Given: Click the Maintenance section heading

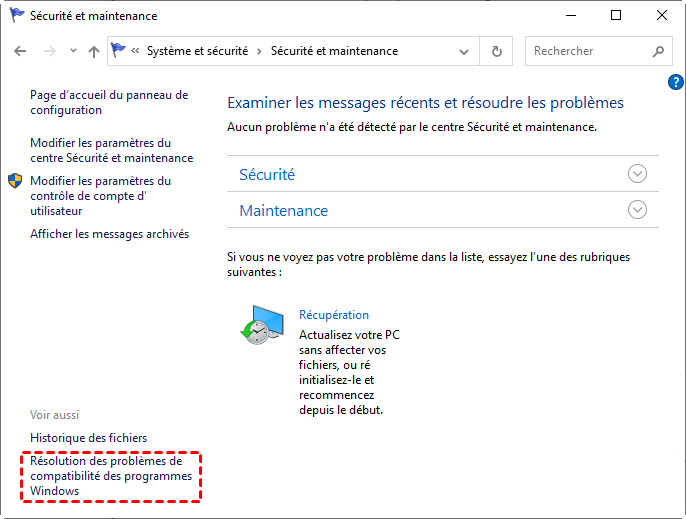Looking at the screenshot, I should click(284, 210).
